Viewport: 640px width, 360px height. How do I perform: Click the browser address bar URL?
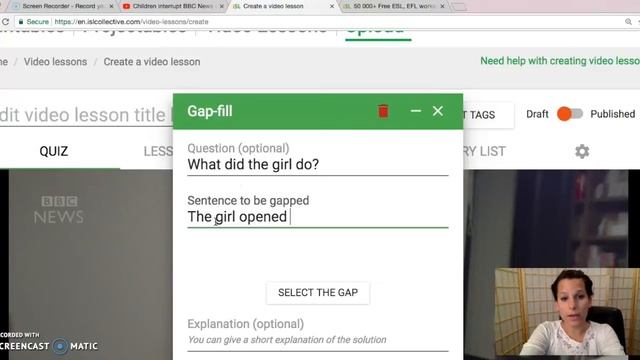(131, 22)
